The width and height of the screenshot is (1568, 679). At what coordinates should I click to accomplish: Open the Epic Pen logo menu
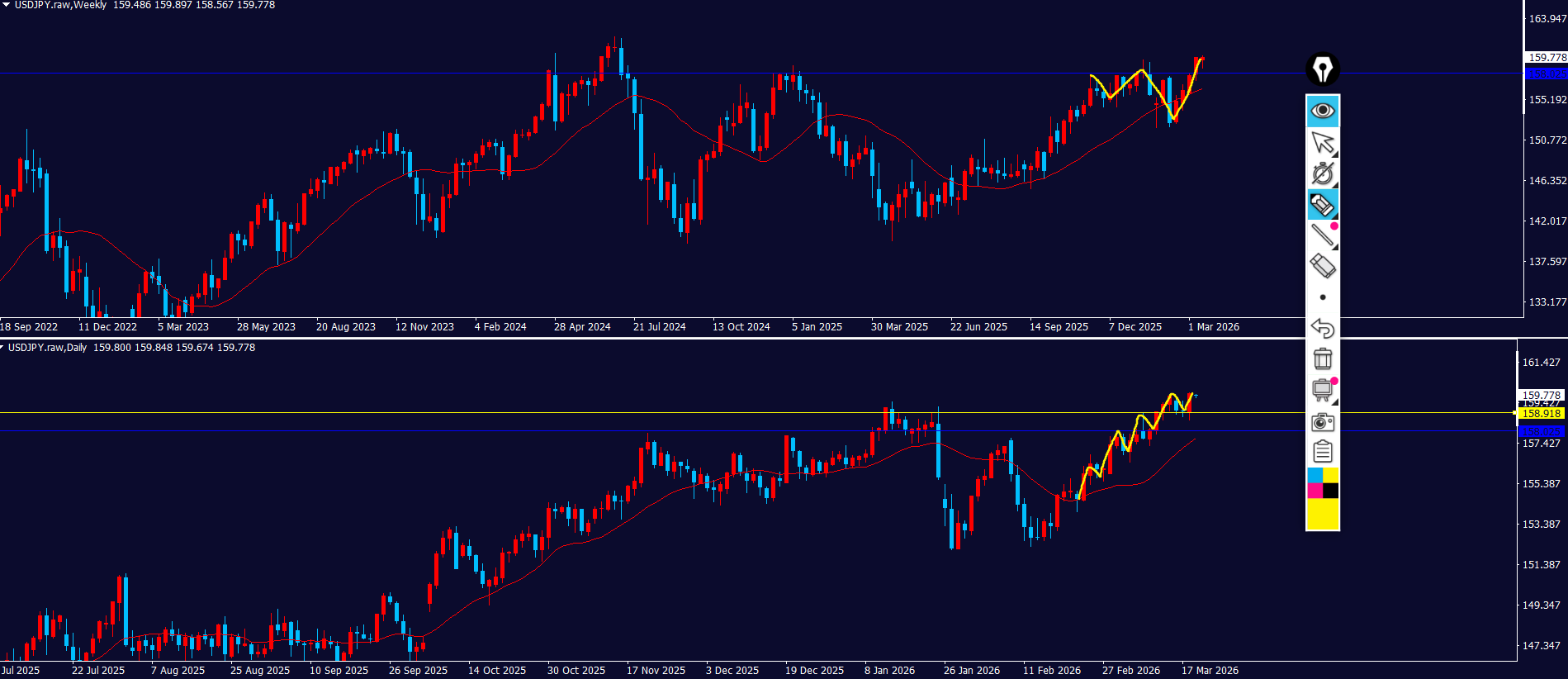[x=1322, y=69]
